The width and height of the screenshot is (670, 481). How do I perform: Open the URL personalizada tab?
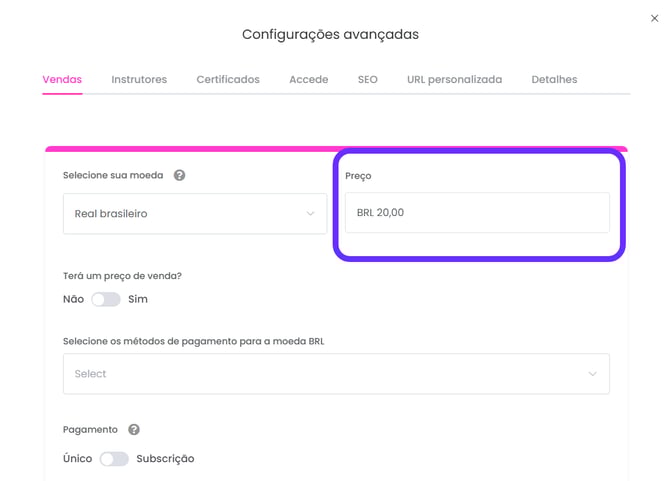click(454, 79)
